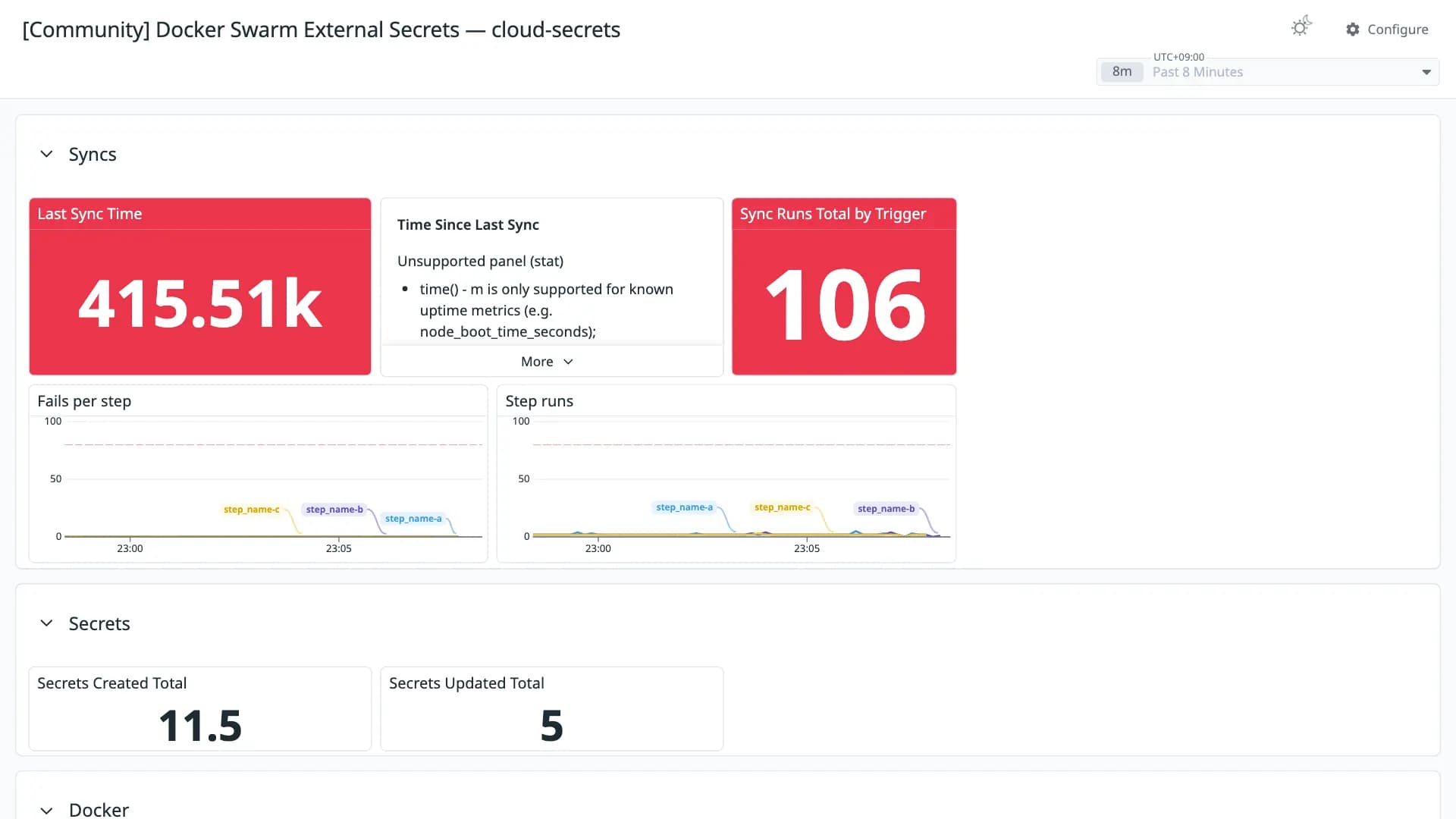The width and height of the screenshot is (1456, 819).
Task: Select step_name-b label in Fails per step chart
Action: point(334,510)
